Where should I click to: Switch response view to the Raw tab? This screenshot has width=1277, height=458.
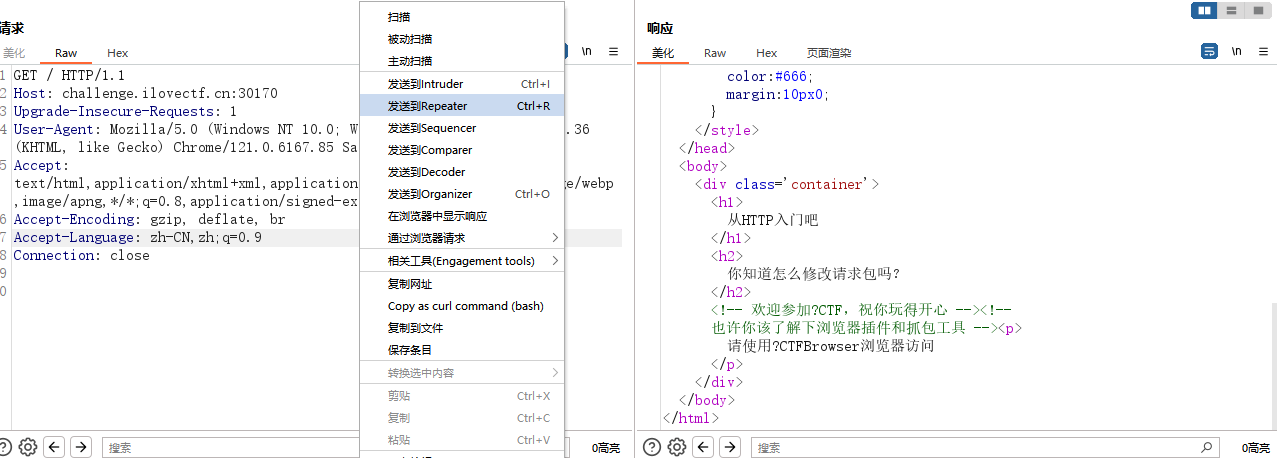tap(715, 53)
